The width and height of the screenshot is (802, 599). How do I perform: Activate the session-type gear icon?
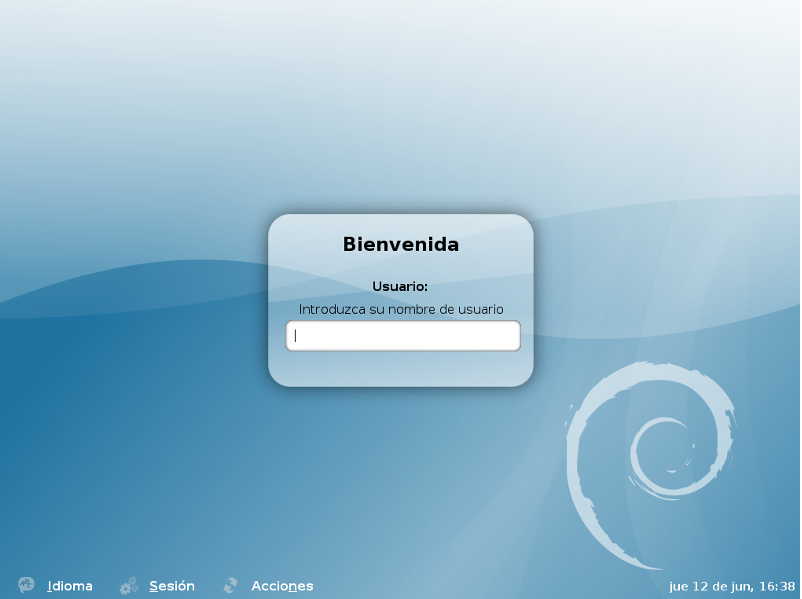128,585
